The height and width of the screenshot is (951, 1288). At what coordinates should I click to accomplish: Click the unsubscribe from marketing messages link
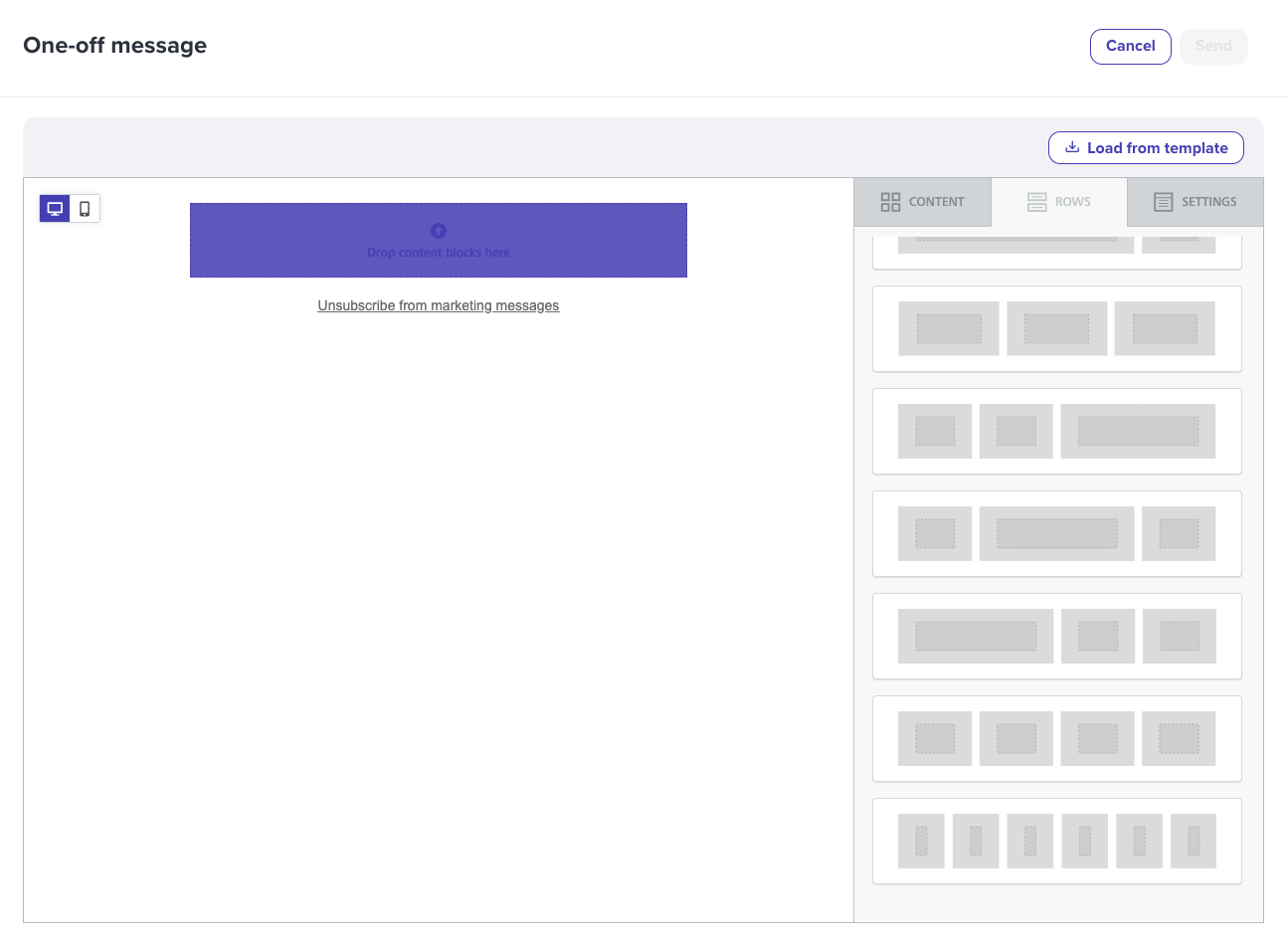(x=438, y=305)
